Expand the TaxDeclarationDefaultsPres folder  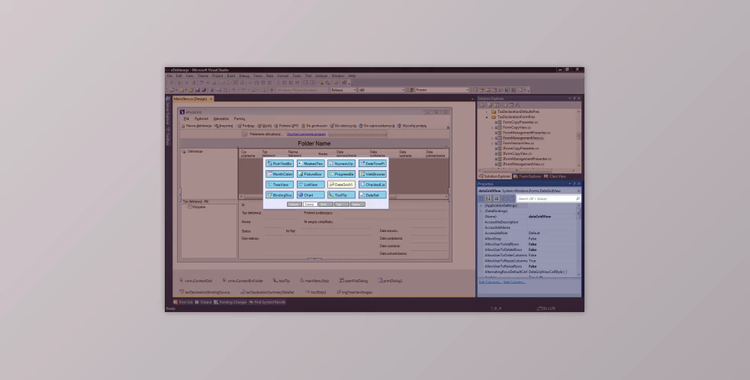click(487, 112)
